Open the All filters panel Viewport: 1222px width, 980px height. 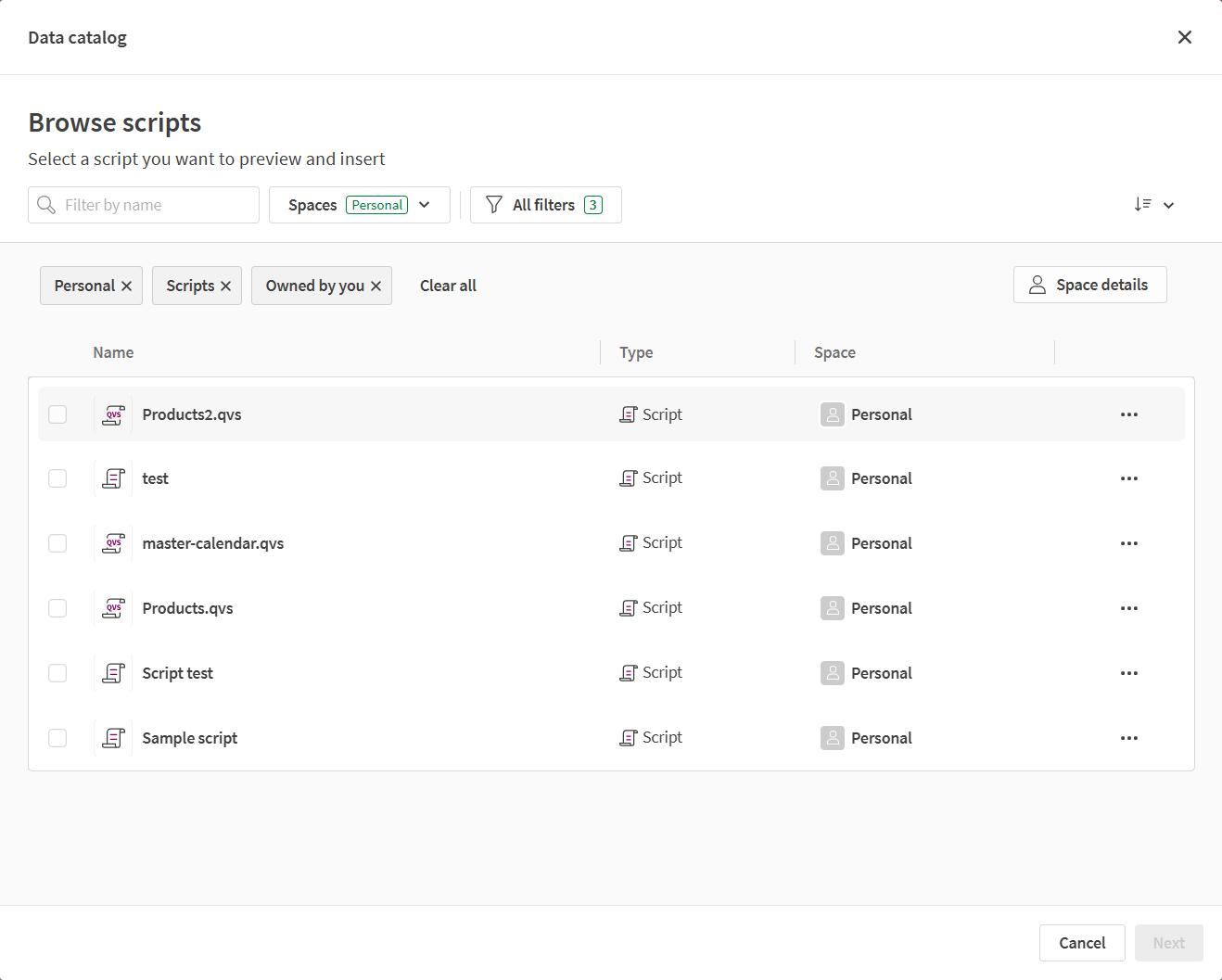545,204
